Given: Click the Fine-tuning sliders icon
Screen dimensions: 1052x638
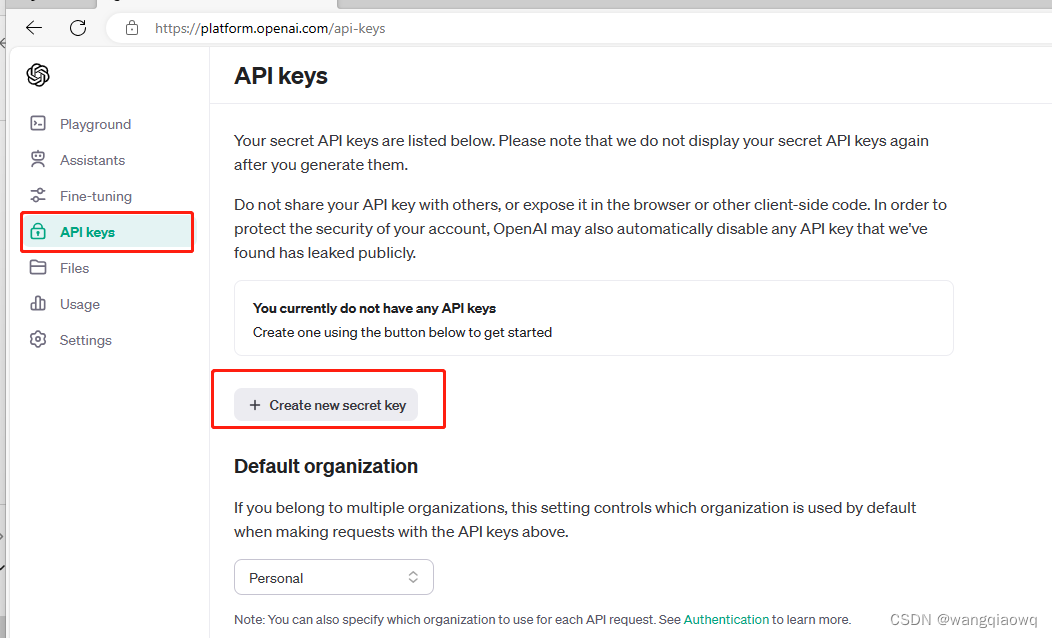Looking at the screenshot, I should click(38, 195).
